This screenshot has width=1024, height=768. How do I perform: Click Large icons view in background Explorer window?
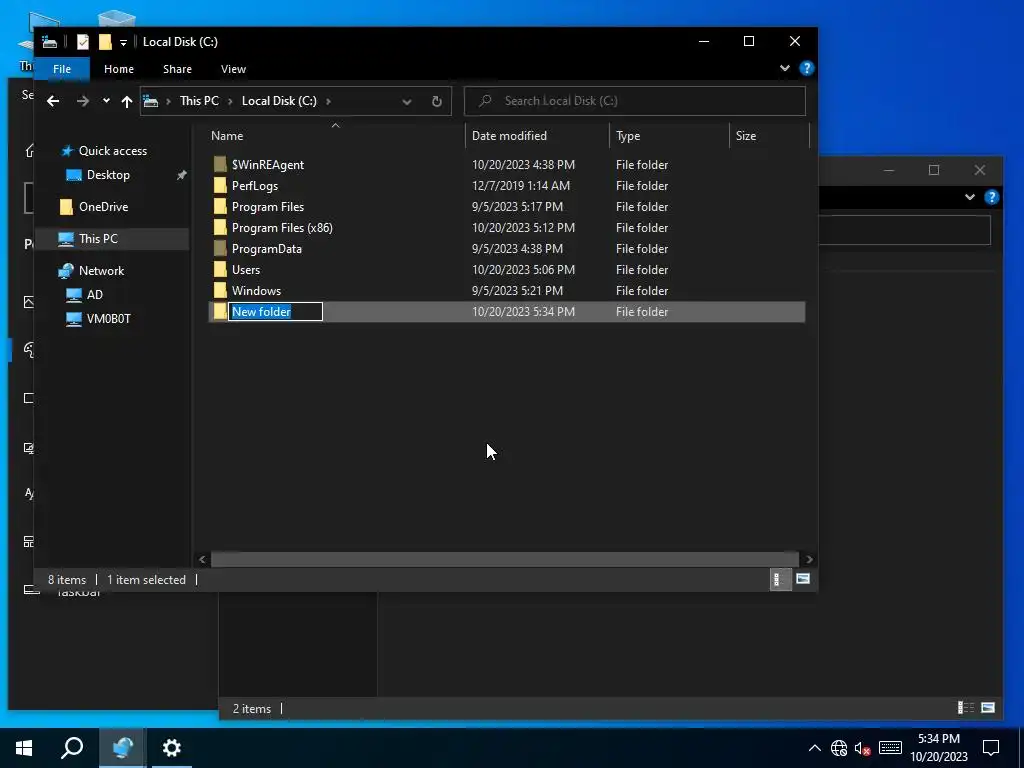(988, 708)
